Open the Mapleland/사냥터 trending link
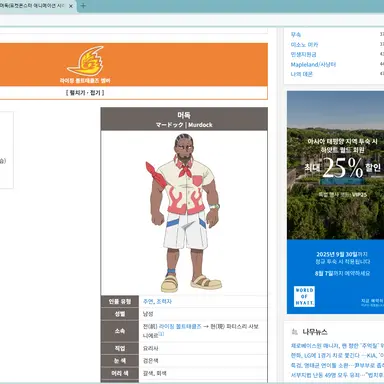This screenshot has height=384, width=384. click(313, 64)
